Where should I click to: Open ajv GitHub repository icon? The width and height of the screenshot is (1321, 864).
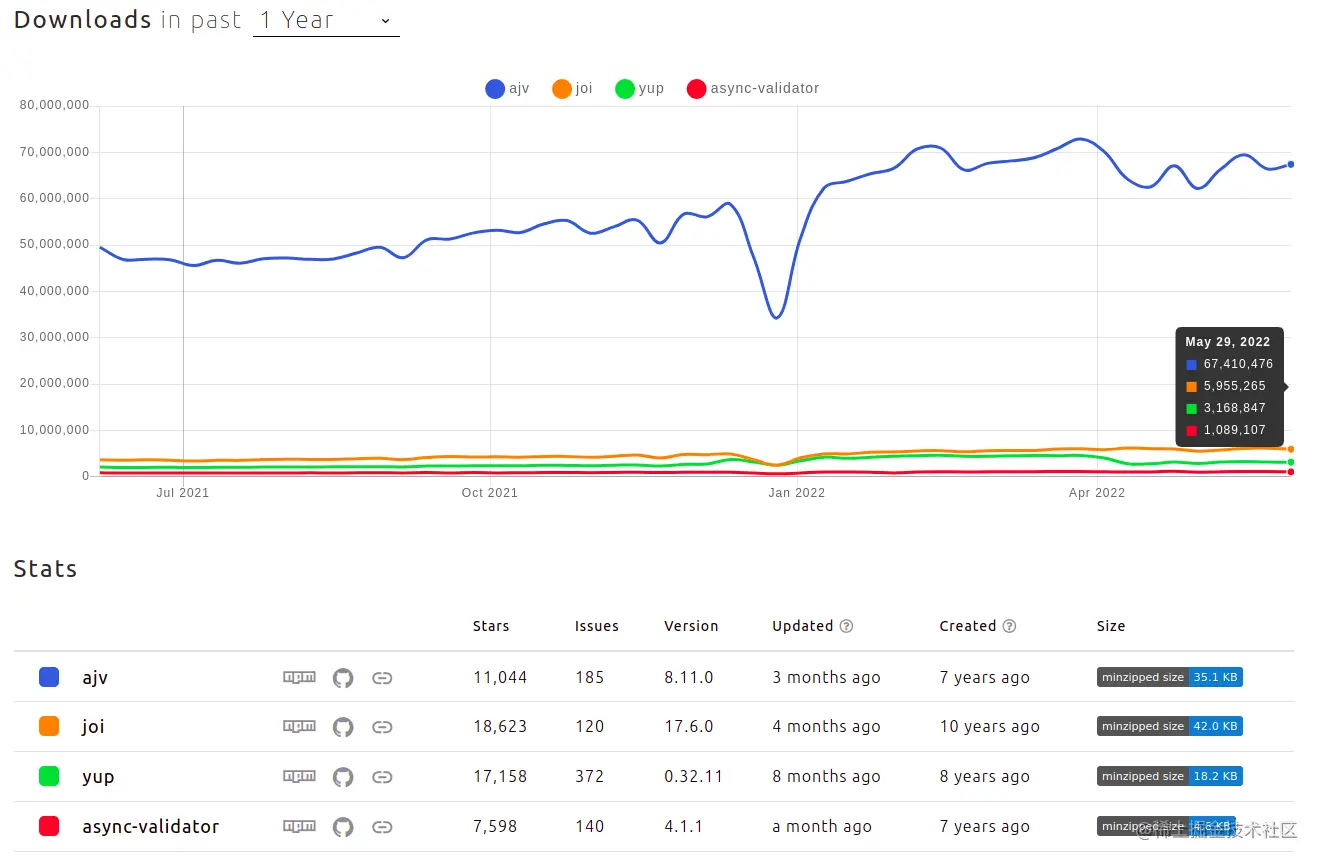[x=343, y=678]
